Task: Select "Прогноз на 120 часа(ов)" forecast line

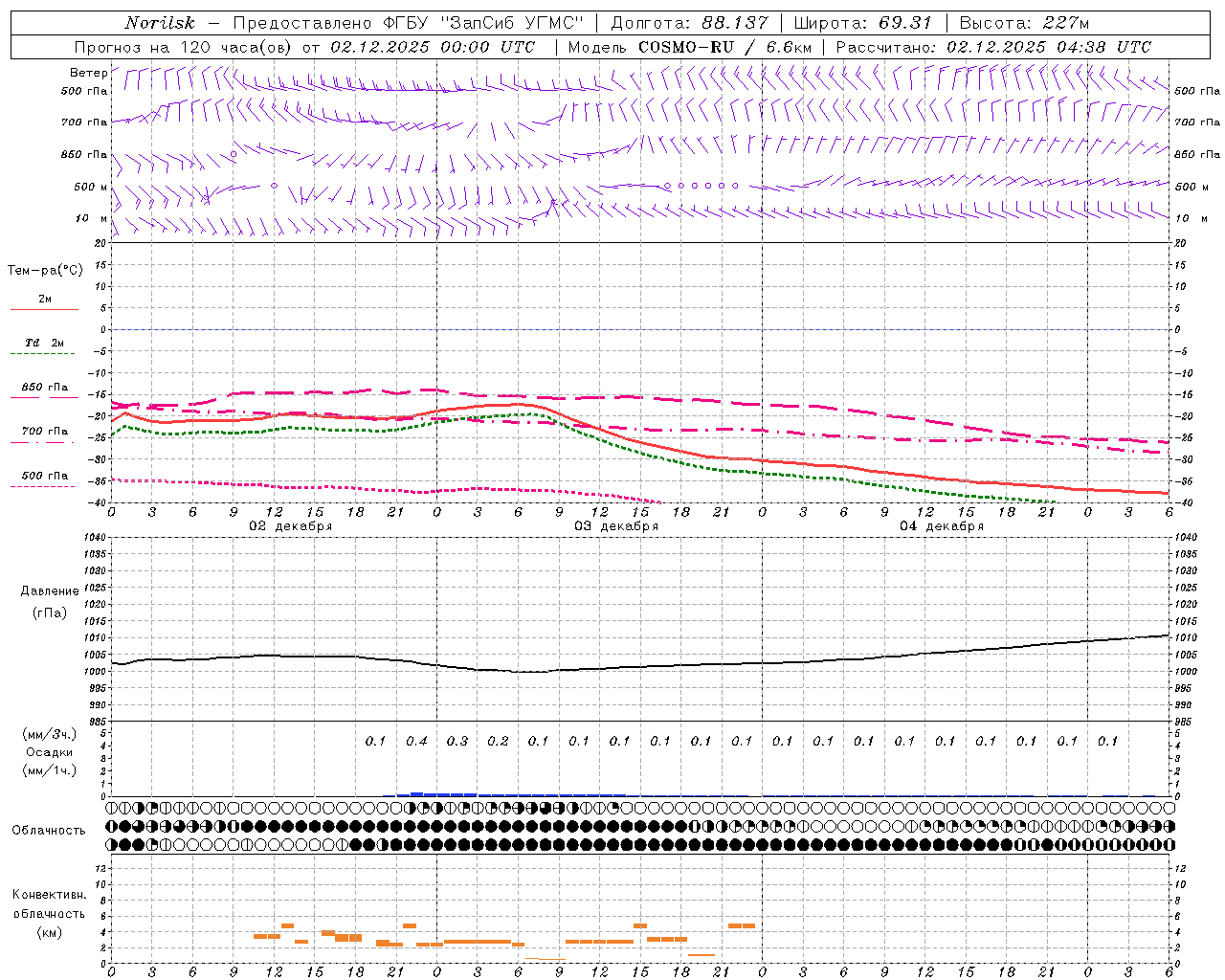Action: click(184, 47)
